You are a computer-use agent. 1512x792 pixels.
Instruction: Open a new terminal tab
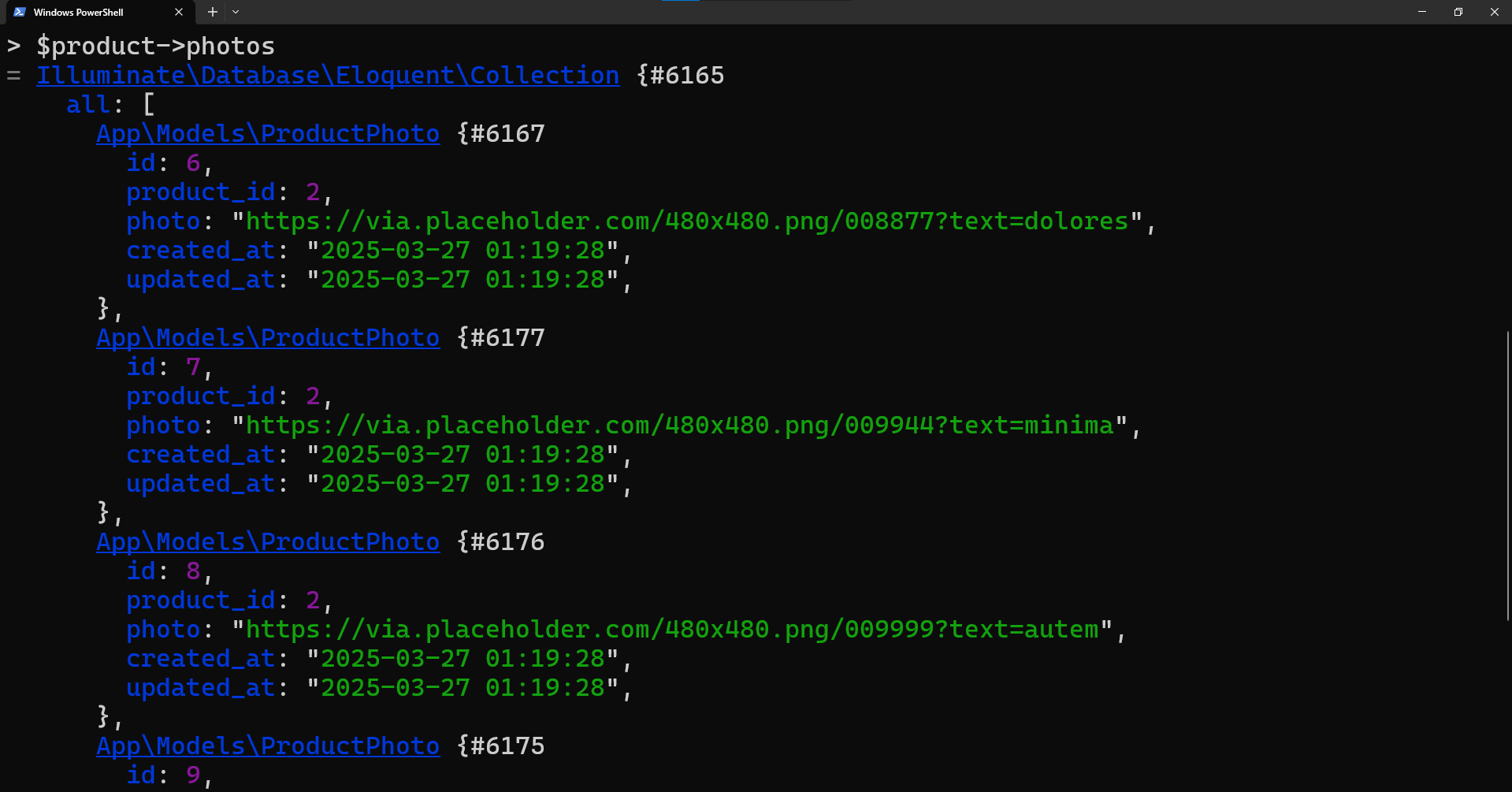[x=212, y=12]
